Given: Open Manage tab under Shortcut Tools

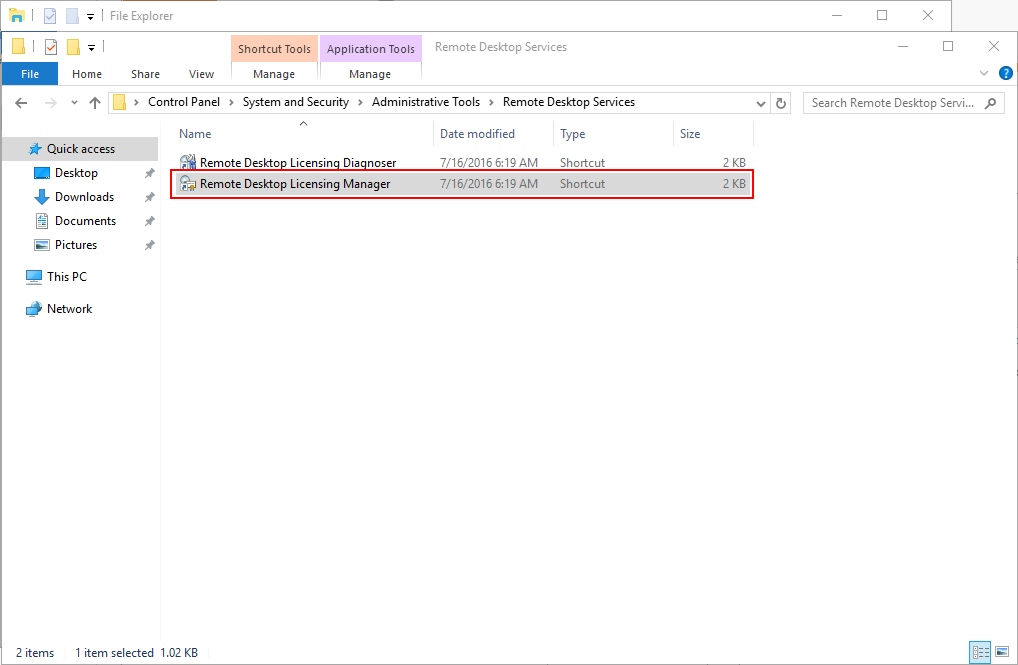Looking at the screenshot, I should pos(274,74).
